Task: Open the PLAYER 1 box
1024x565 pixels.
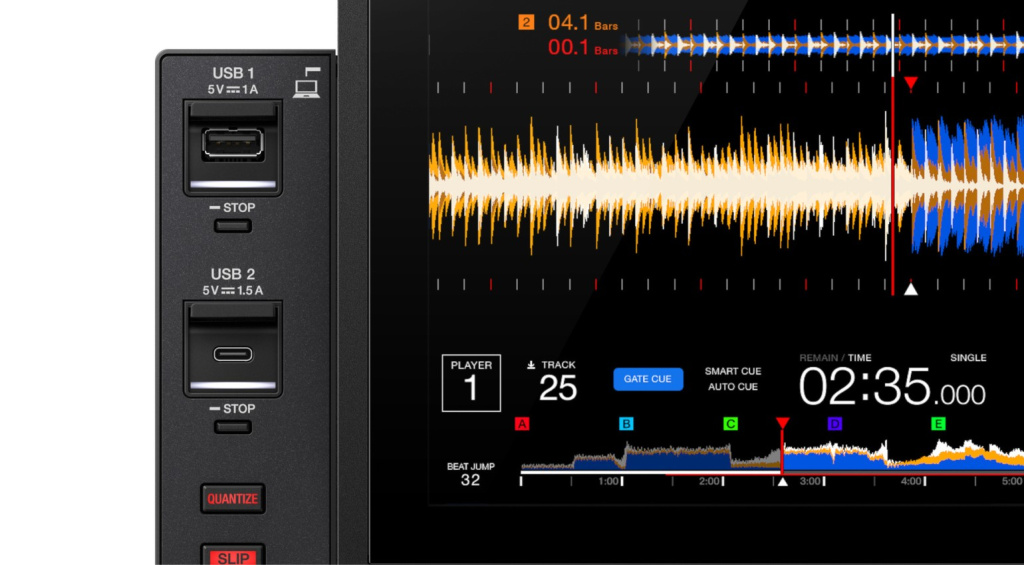Action: pos(471,382)
